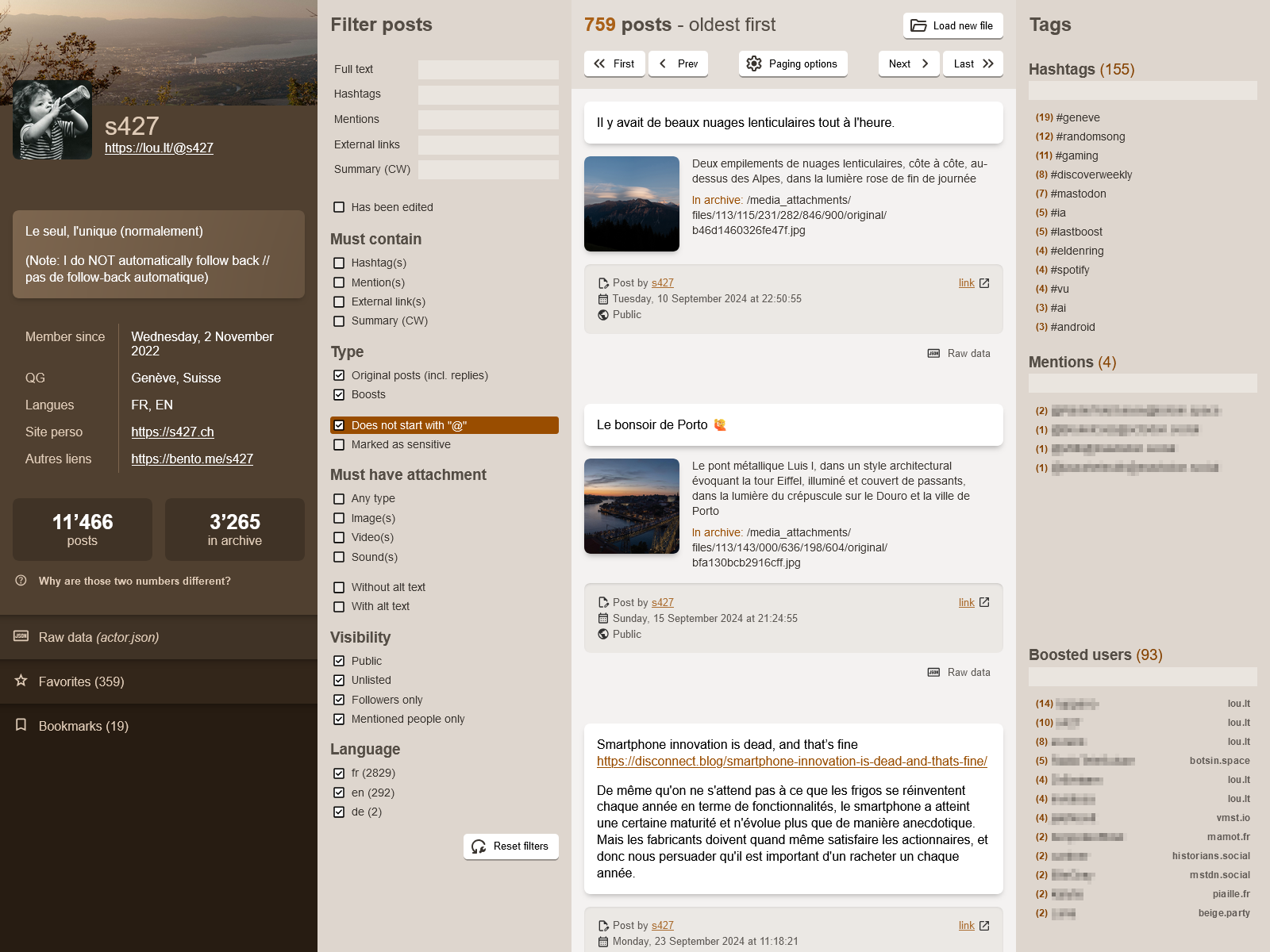
Task: Toggle Does not start with "@" filter
Action: tap(339, 425)
